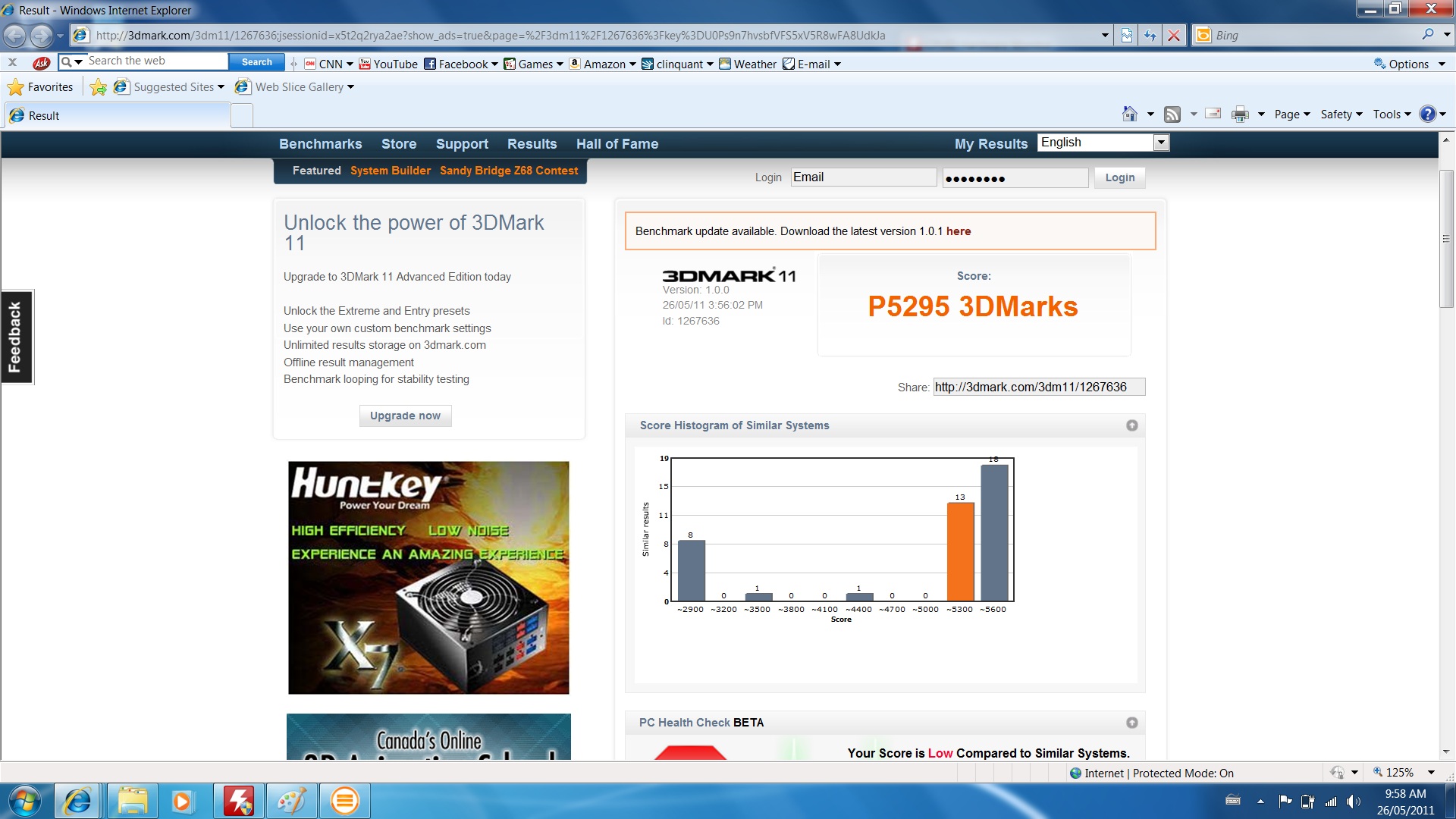This screenshot has width=1456, height=819.
Task: Open the My Results link
Action: 991,144
